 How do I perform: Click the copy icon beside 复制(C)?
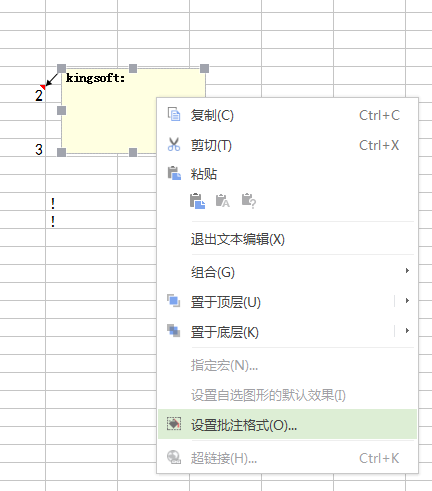(x=174, y=114)
